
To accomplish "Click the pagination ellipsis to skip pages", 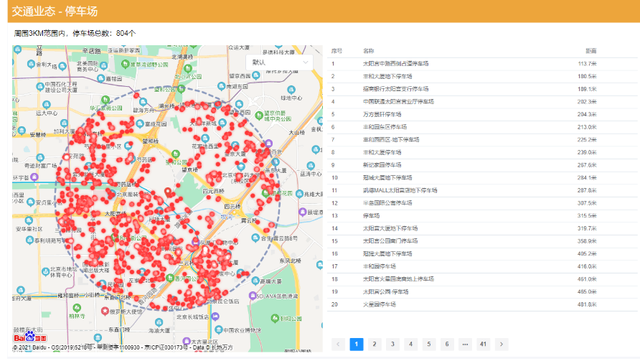I will point(465,344).
